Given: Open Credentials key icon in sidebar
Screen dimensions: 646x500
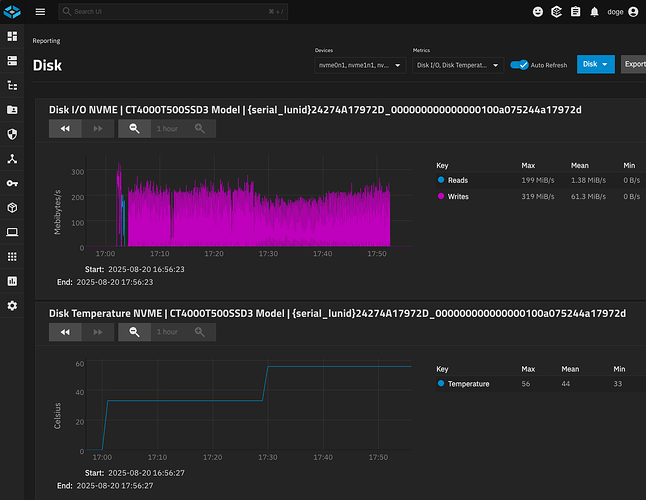Looking at the screenshot, I should pyautogui.click(x=12, y=183).
